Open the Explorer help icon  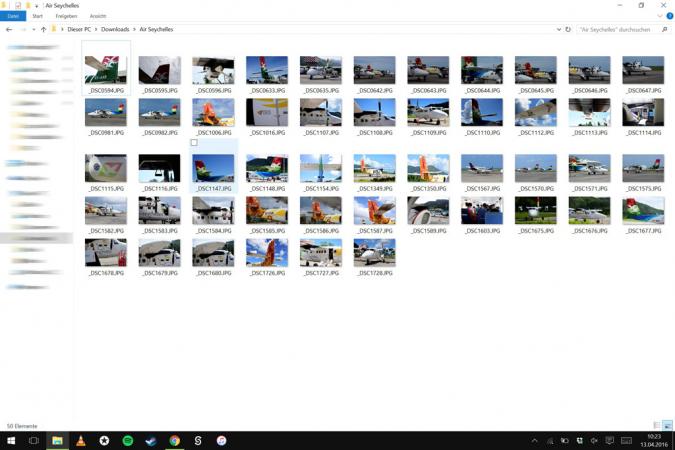(670, 16)
